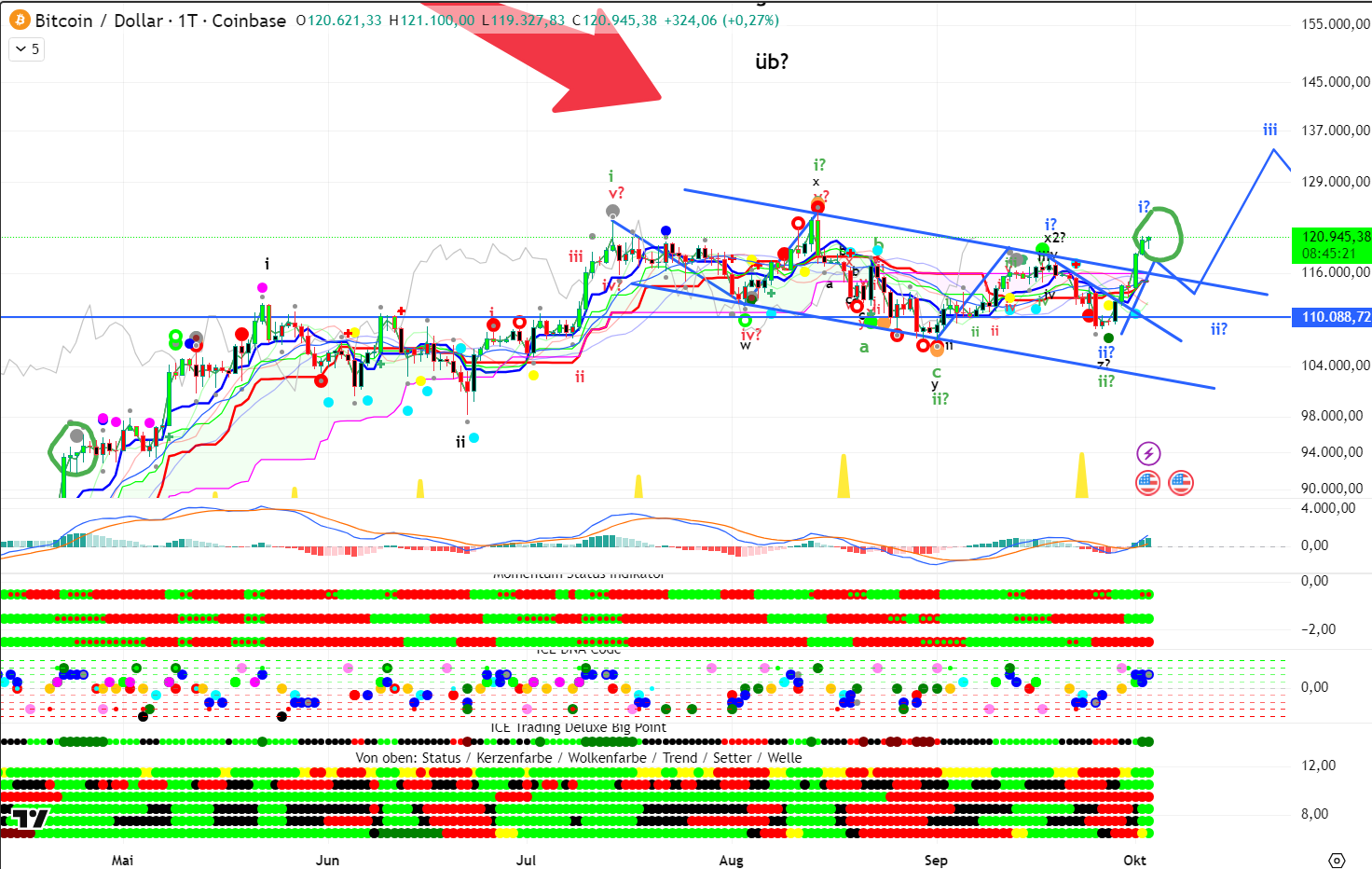Click the 137.000,00 price scale level
1372x869 pixels.
pyautogui.click(x=1336, y=131)
